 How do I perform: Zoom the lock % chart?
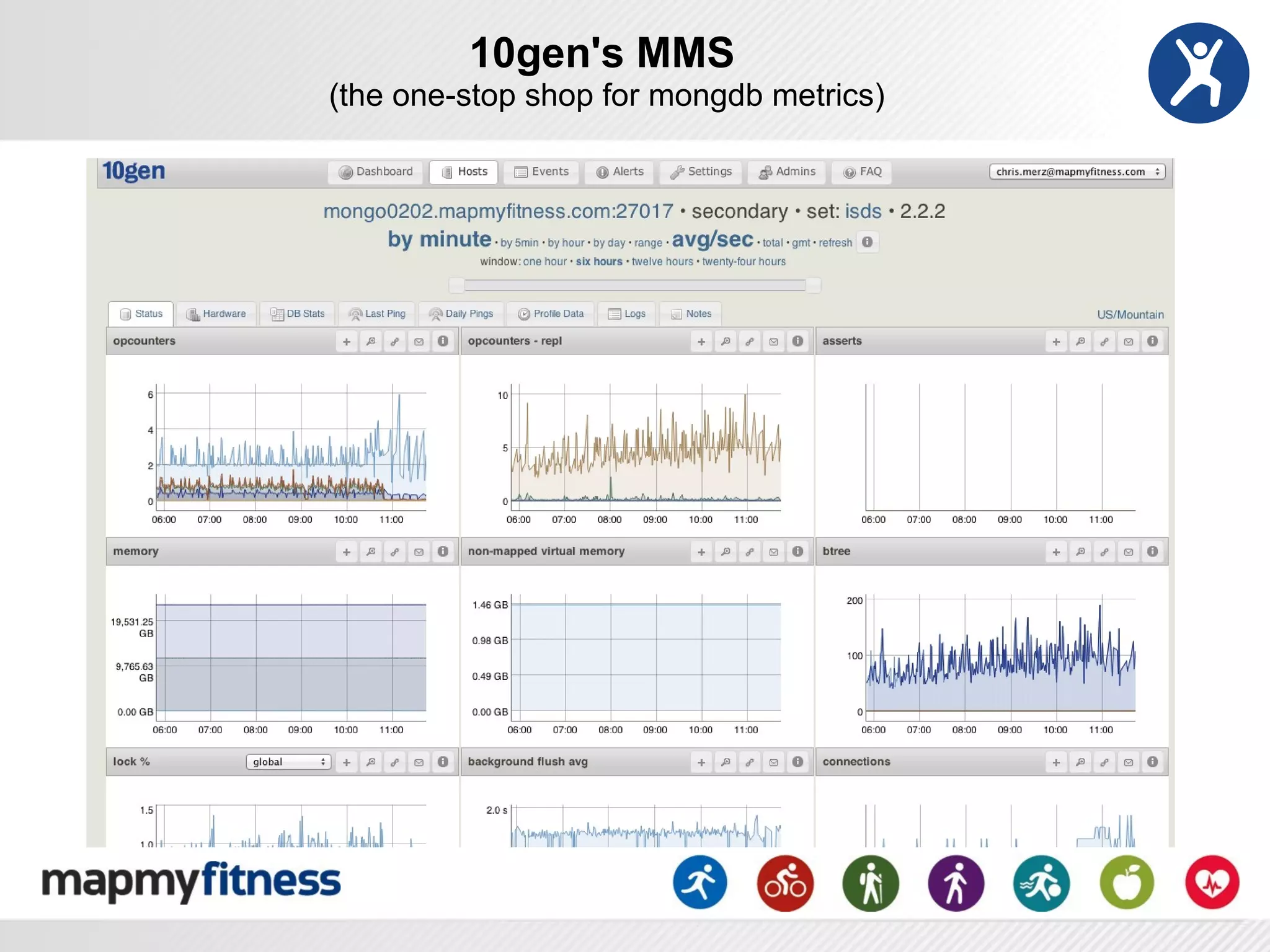(x=371, y=762)
